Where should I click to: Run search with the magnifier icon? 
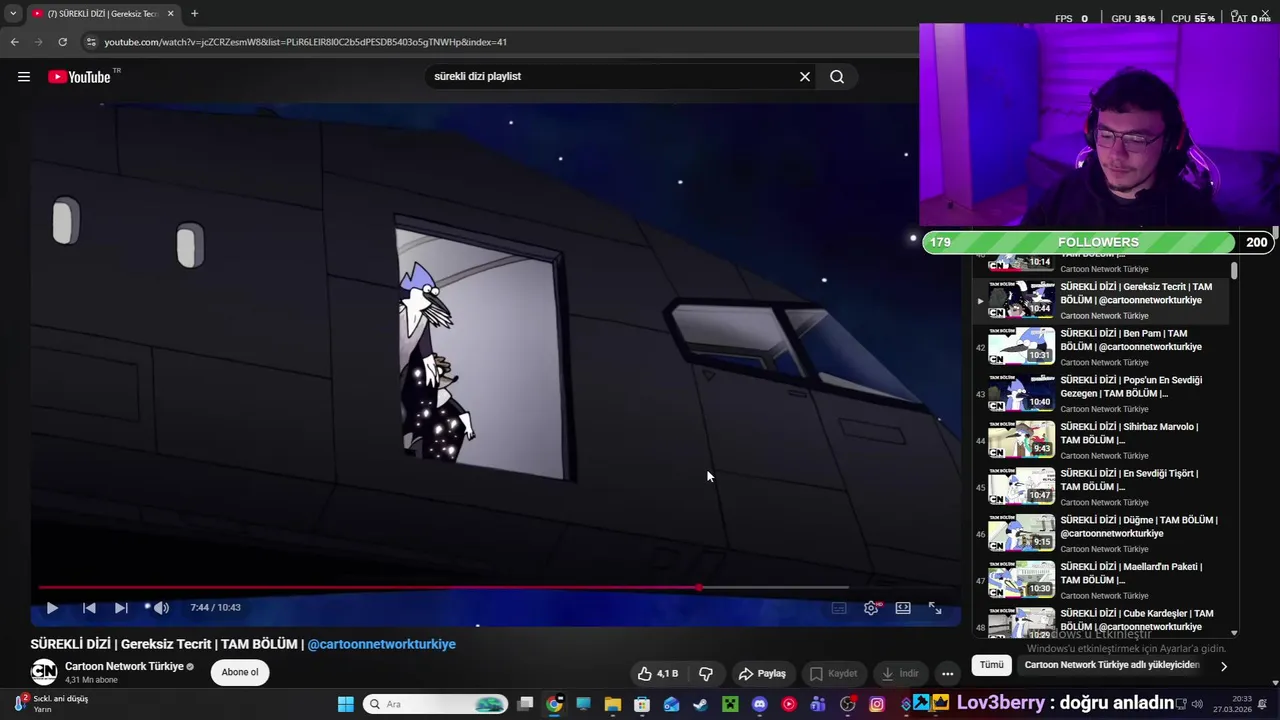point(837,76)
